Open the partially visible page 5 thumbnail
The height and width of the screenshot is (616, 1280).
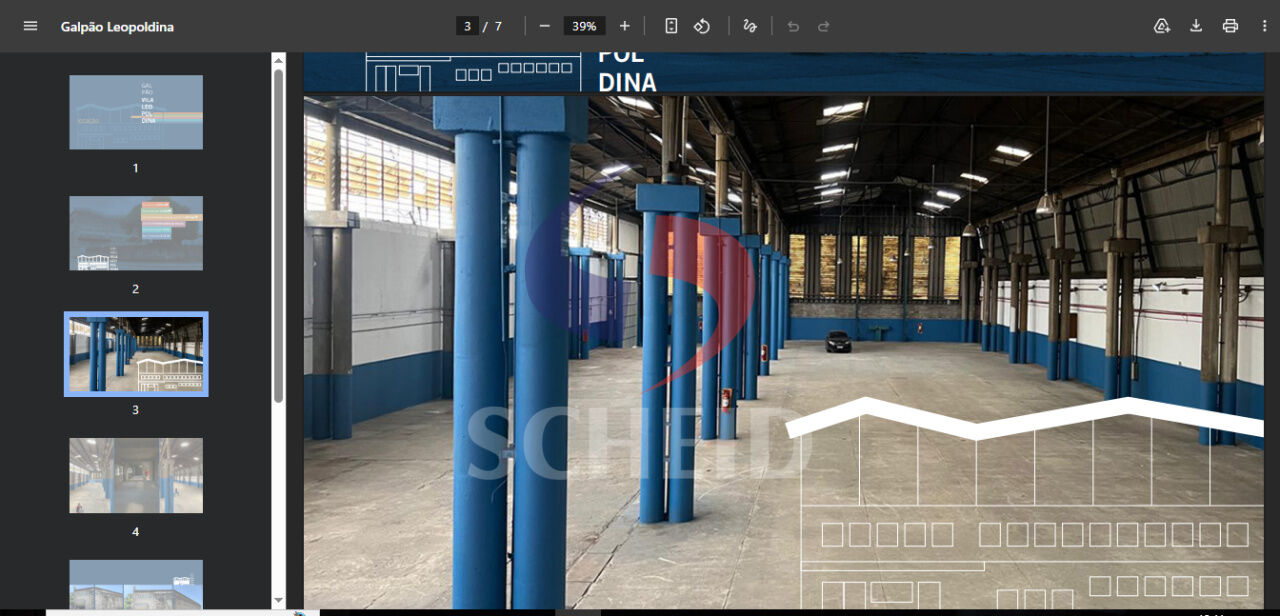point(136,584)
